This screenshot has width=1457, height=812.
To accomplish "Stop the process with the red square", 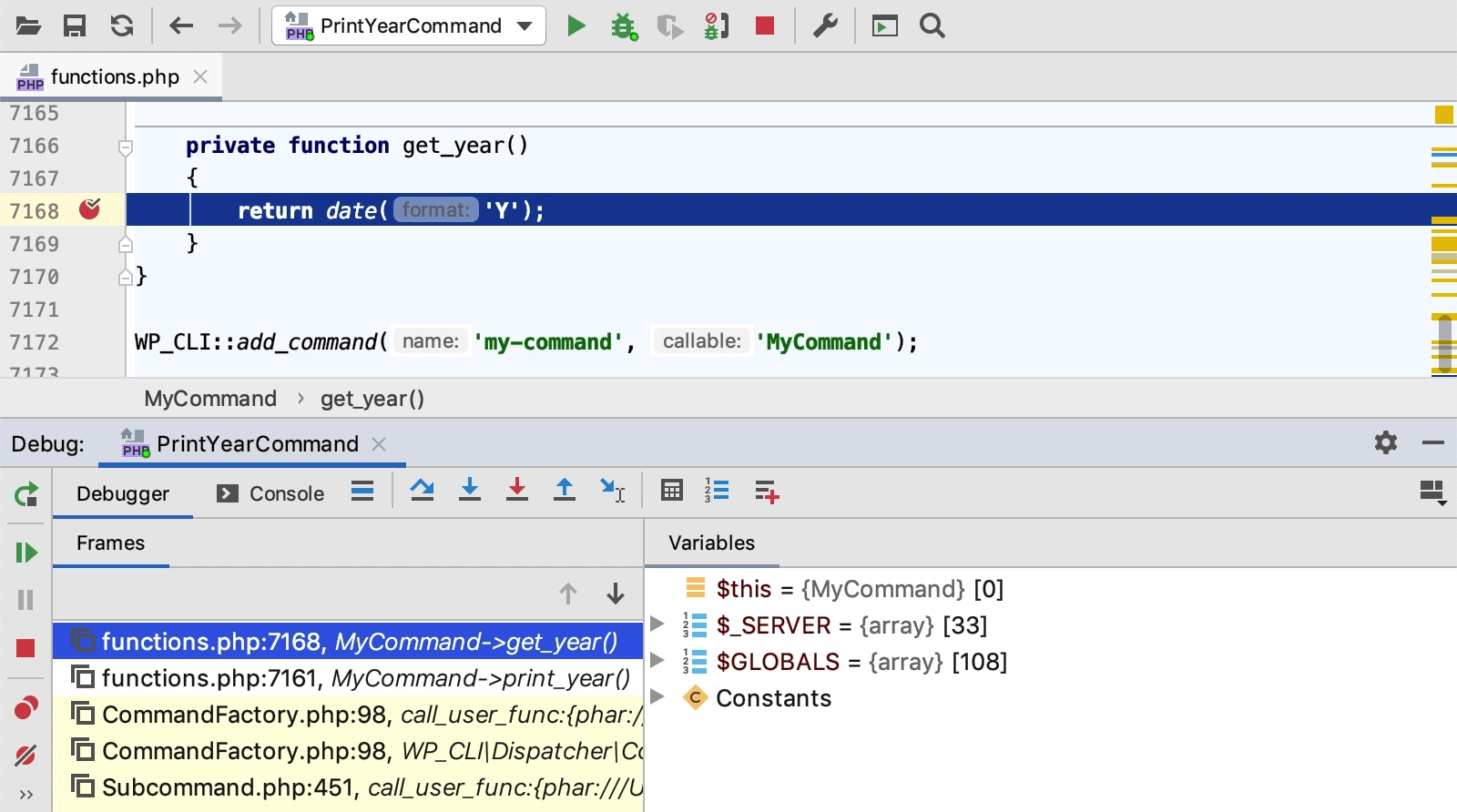I will point(765,25).
